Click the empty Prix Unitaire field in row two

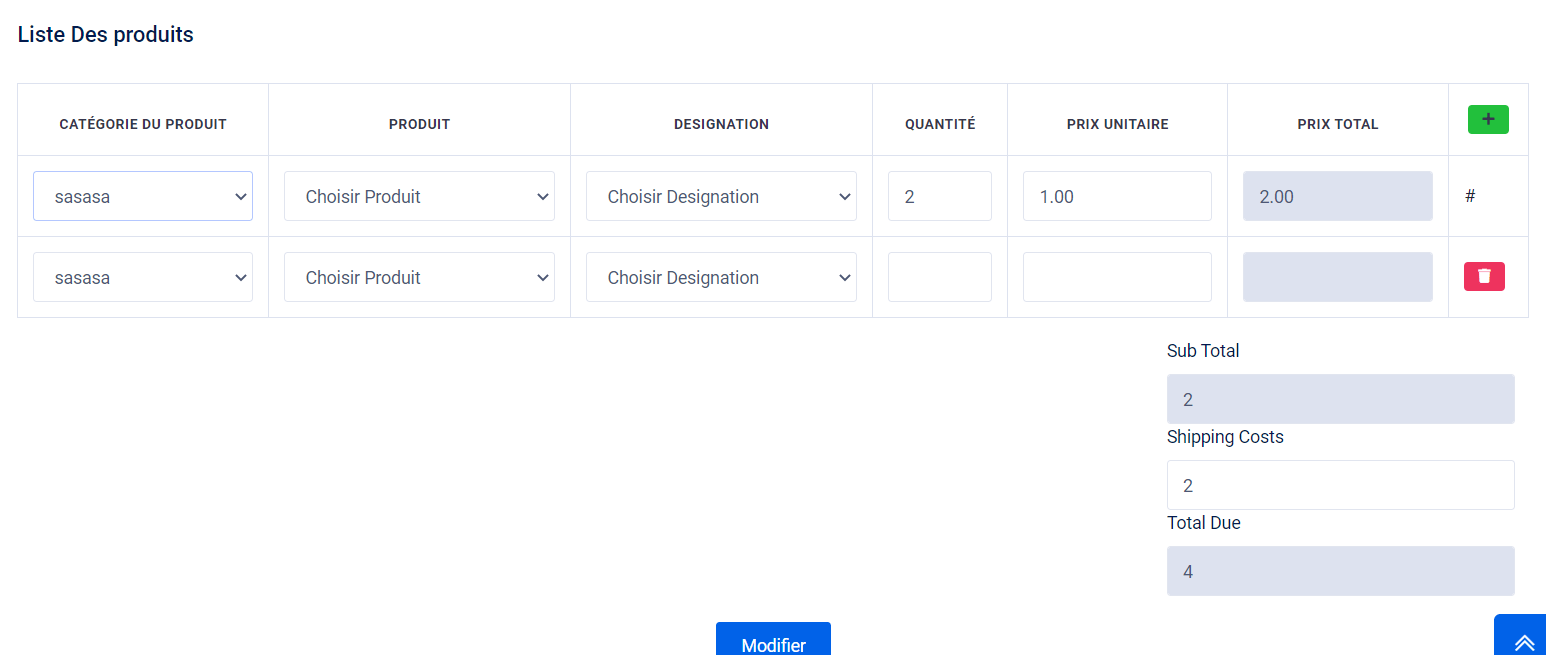tap(1117, 277)
